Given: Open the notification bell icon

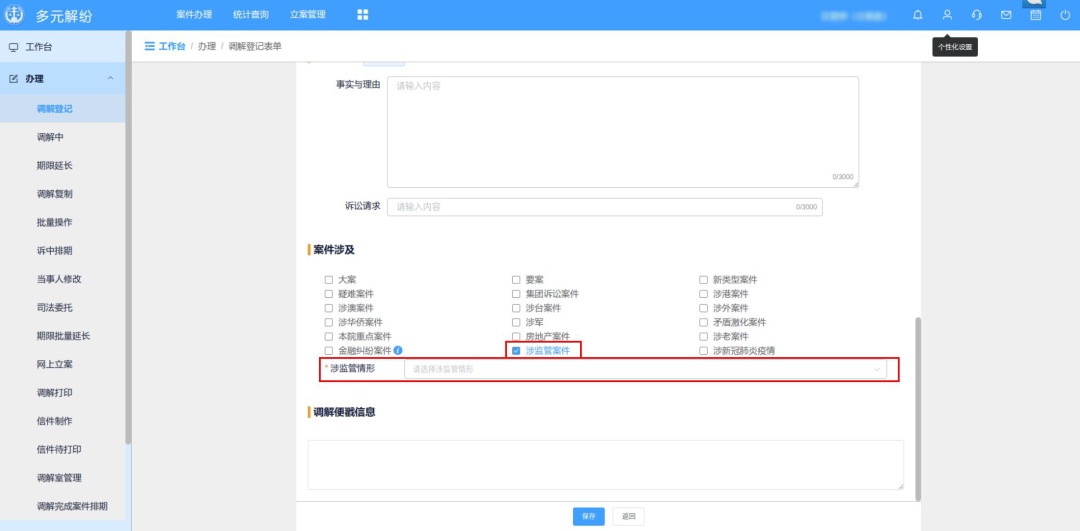Looking at the screenshot, I should pyautogui.click(x=918, y=15).
